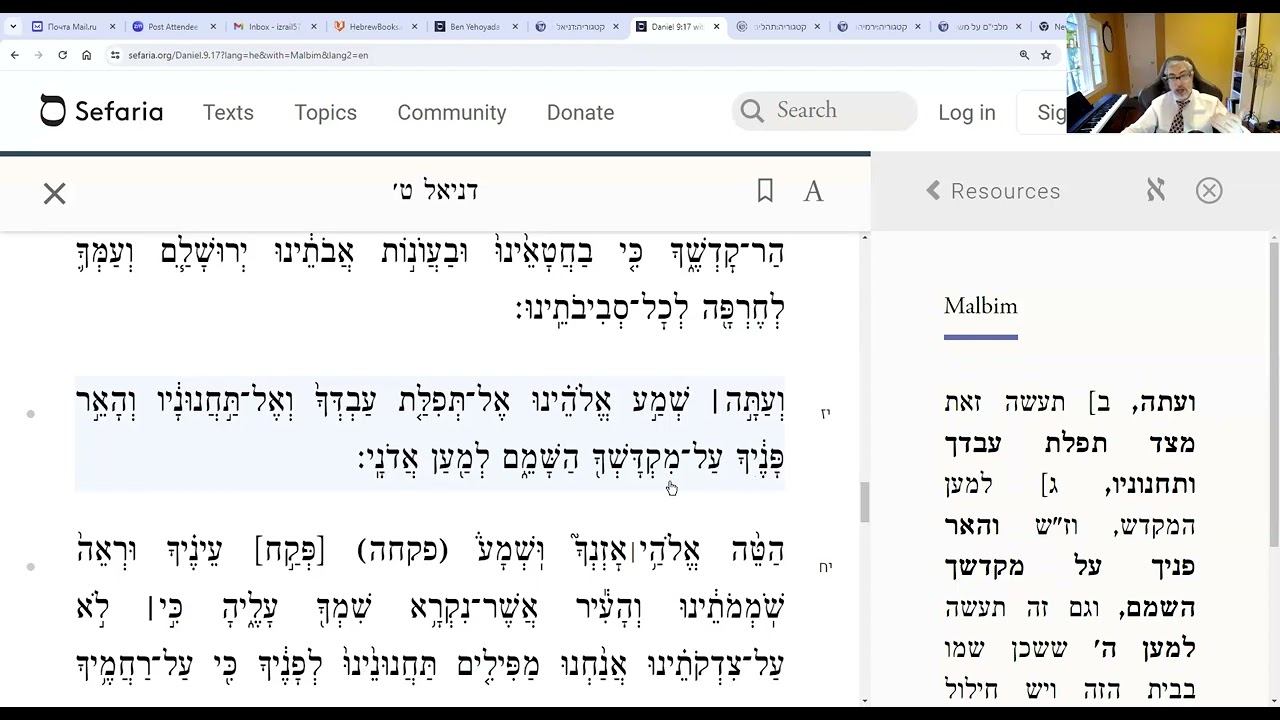Viewport: 1280px width, 720px height.
Task: Star this page as a bookmark
Action: coord(1046,55)
